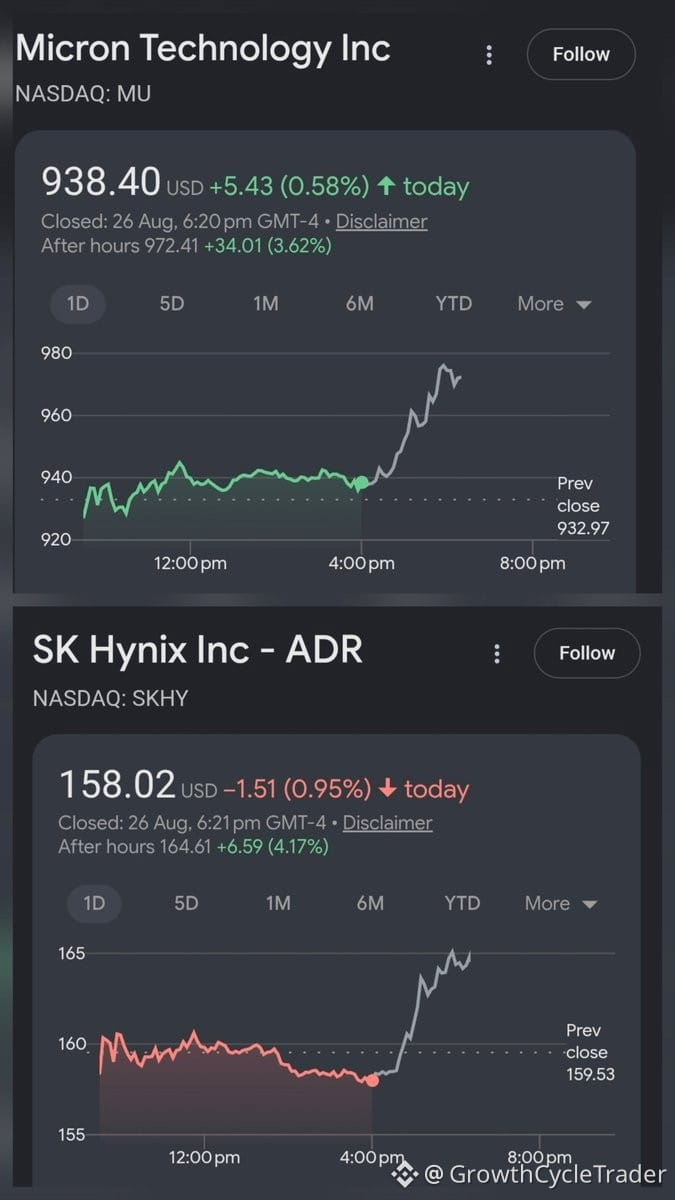This screenshot has height=1200, width=675.
Task: Select the YTD tab on Micron chart
Action: [x=454, y=304]
